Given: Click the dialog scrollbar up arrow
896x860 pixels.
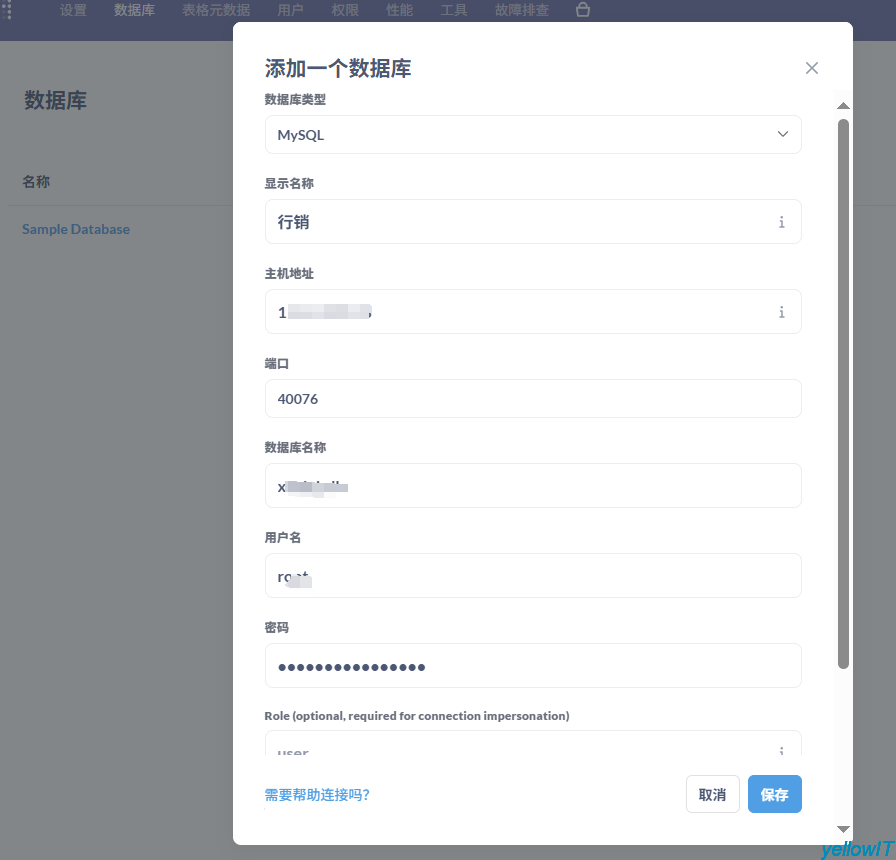Looking at the screenshot, I should point(843,106).
